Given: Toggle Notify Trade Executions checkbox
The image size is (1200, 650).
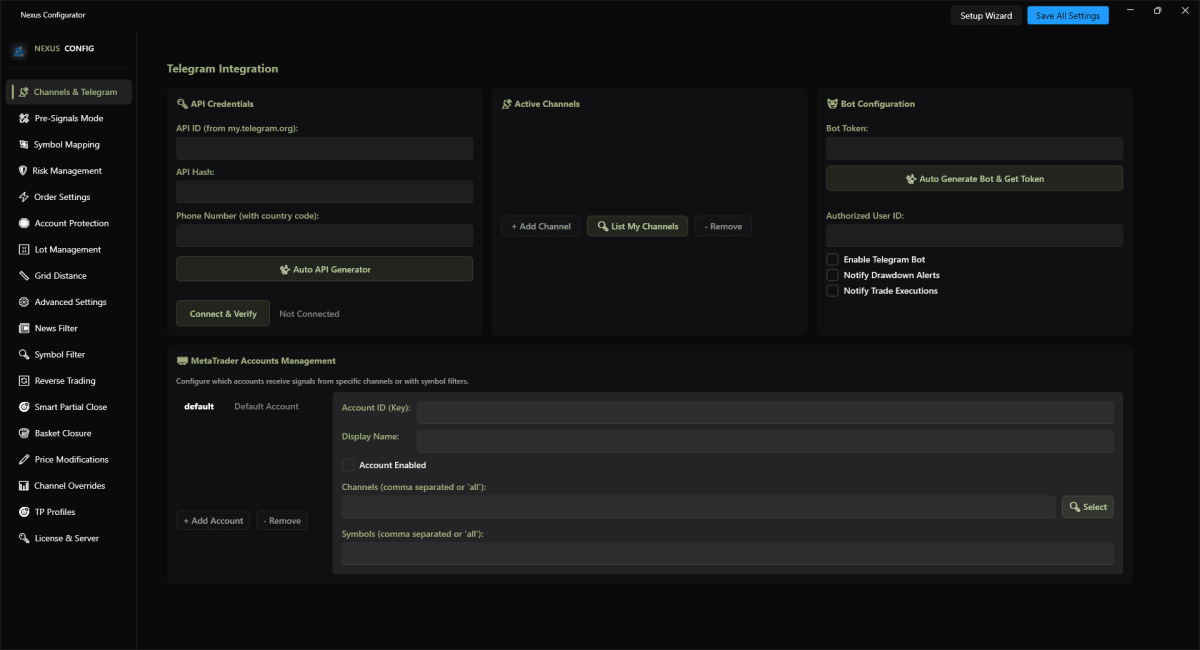Looking at the screenshot, I should pos(832,291).
